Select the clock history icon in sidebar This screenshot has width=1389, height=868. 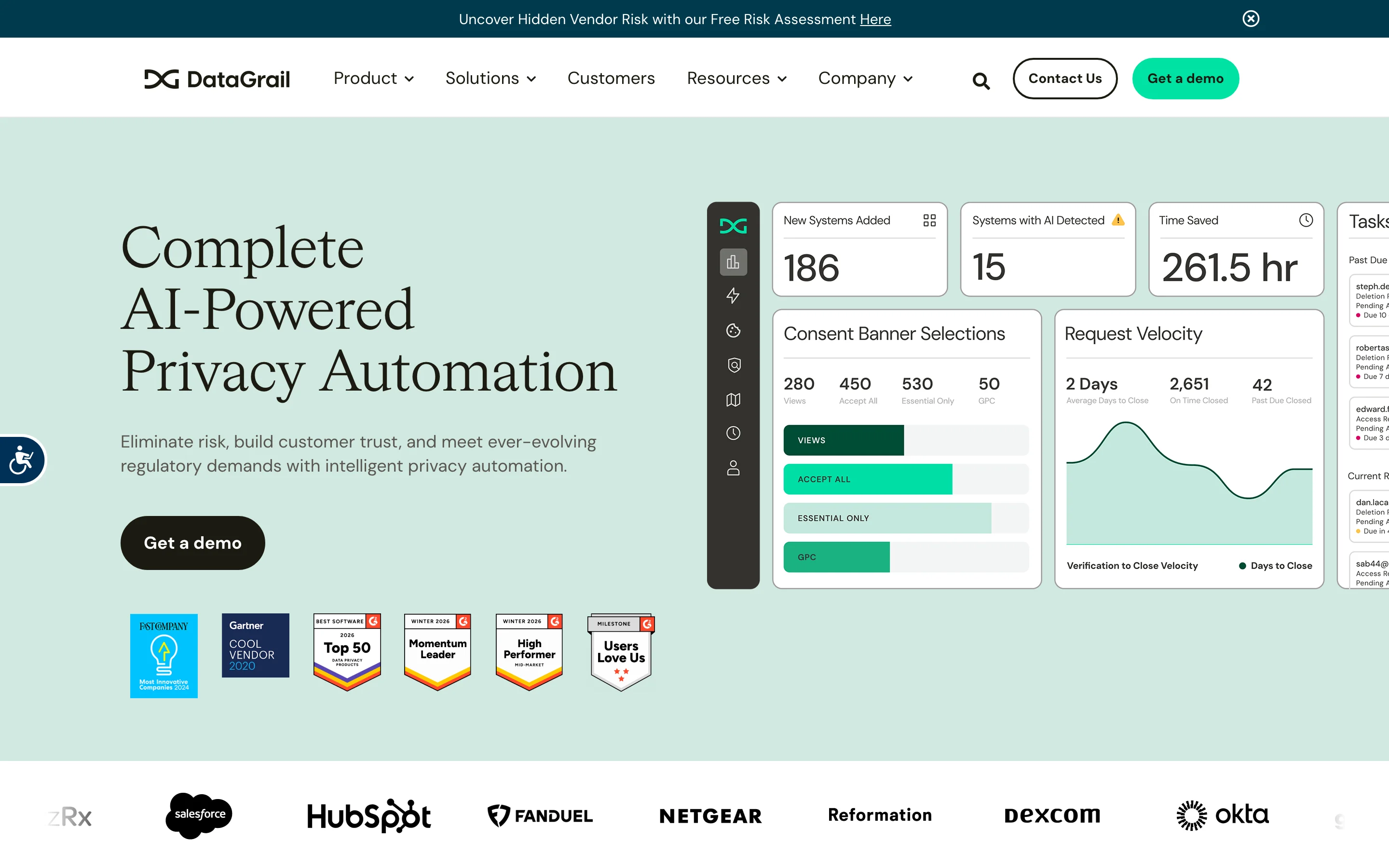(733, 434)
